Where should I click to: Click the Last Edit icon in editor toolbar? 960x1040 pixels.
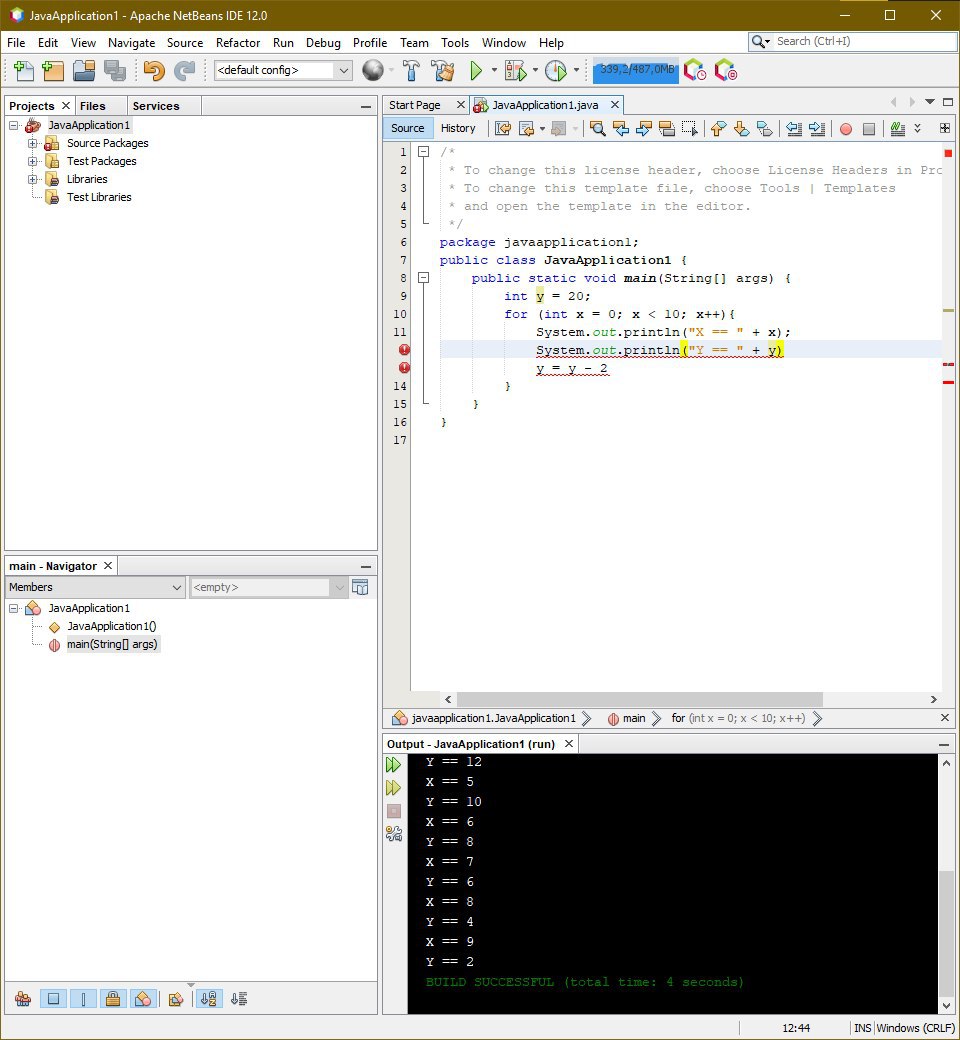point(503,129)
